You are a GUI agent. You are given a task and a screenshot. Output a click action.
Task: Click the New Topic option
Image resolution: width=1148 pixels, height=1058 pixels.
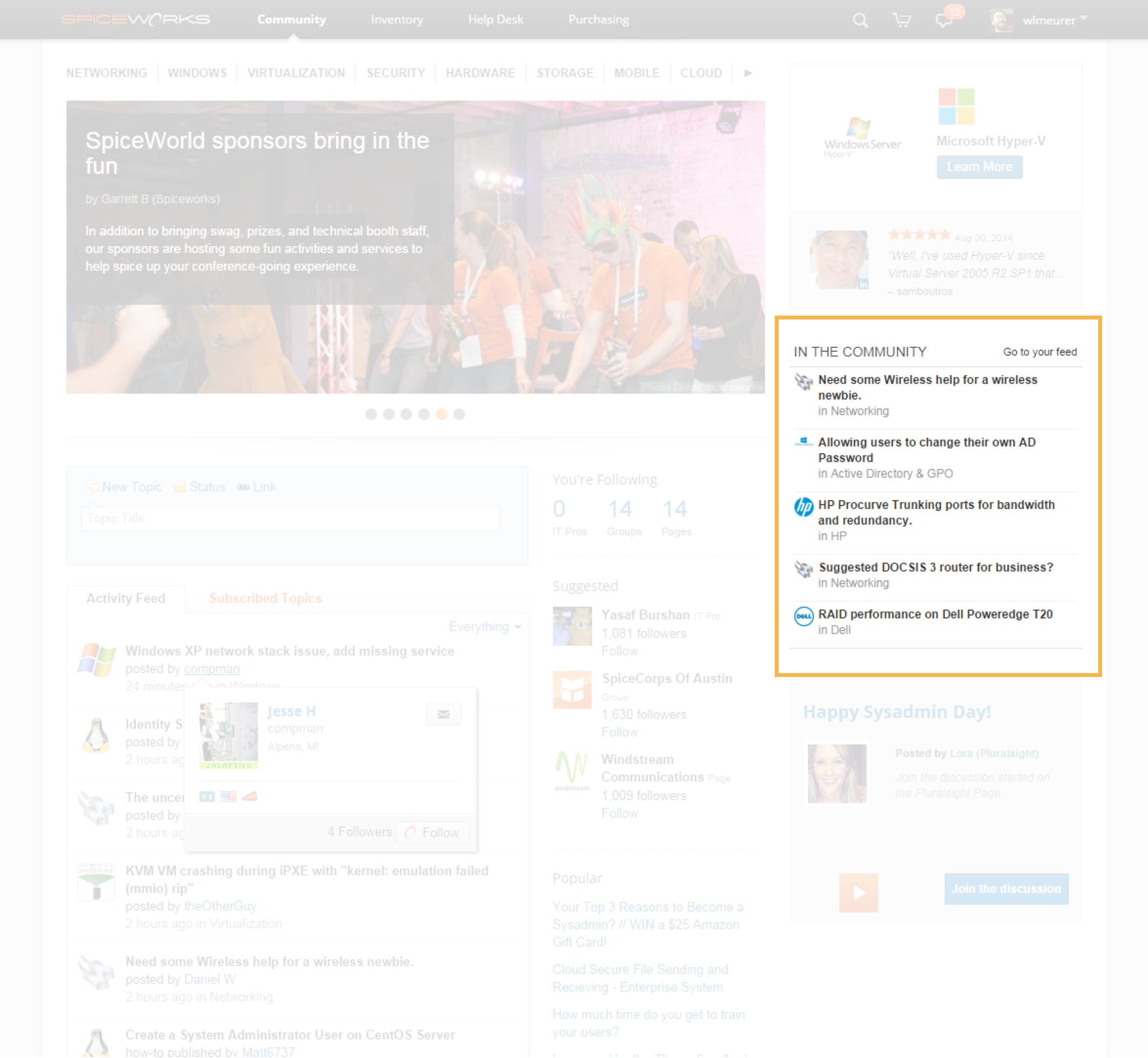point(124,487)
